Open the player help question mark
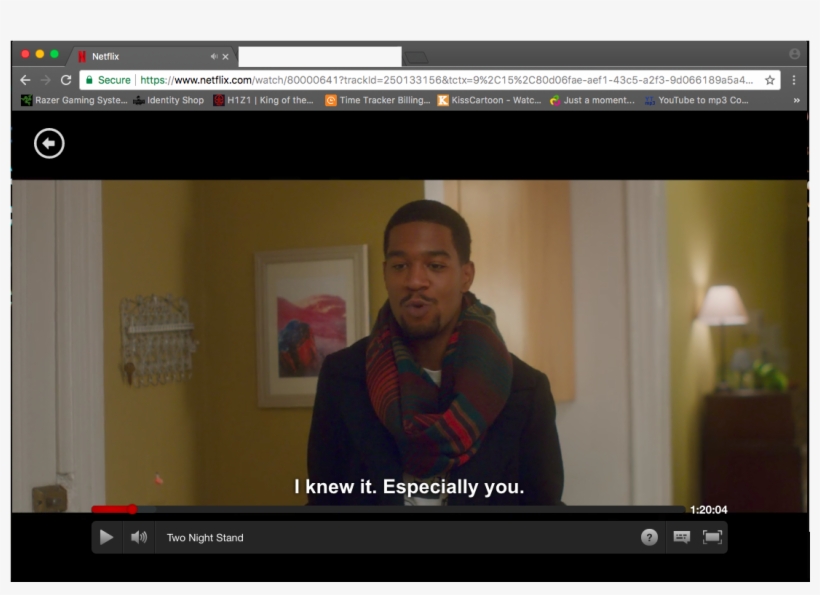Screen dimensions: 820x595 [649, 537]
